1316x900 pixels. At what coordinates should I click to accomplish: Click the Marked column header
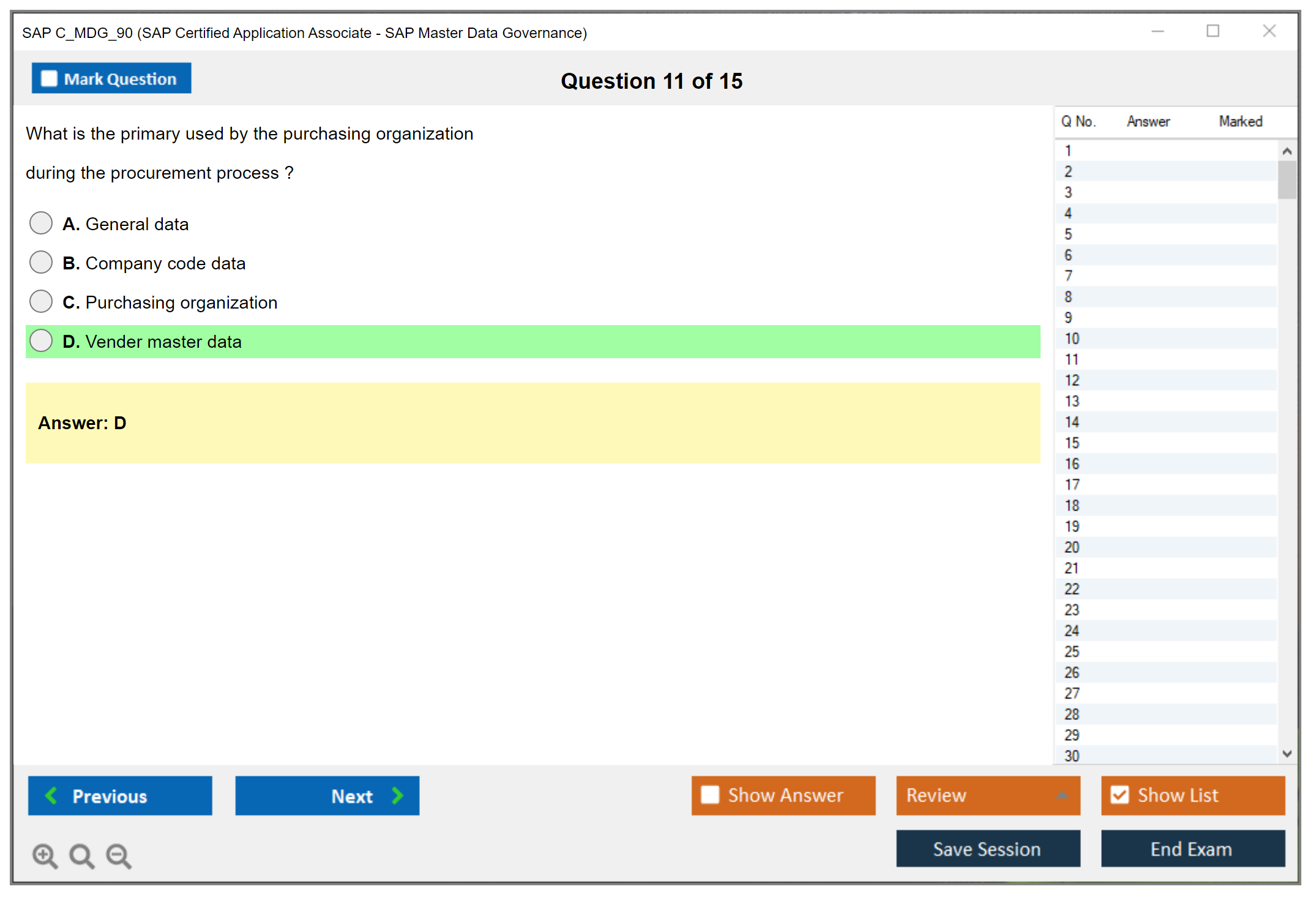1240,121
